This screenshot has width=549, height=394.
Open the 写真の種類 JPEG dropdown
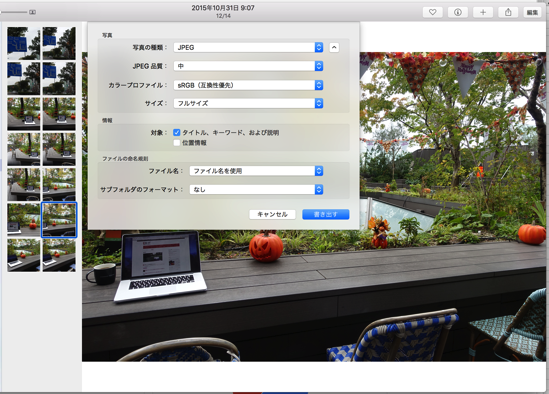tap(248, 47)
